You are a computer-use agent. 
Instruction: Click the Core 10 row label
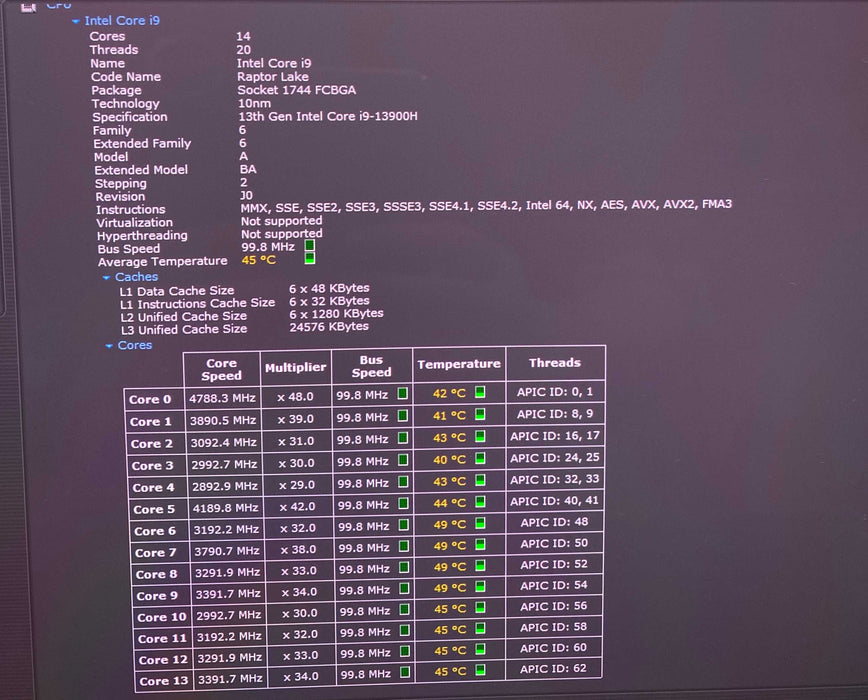162,618
